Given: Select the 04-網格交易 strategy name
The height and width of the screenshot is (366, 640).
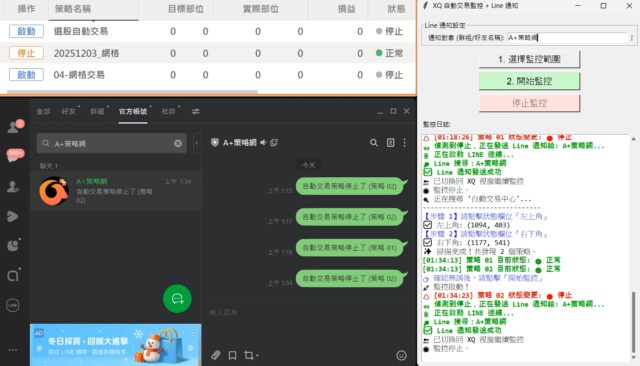Looking at the screenshot, I should (x=79, y=75).
